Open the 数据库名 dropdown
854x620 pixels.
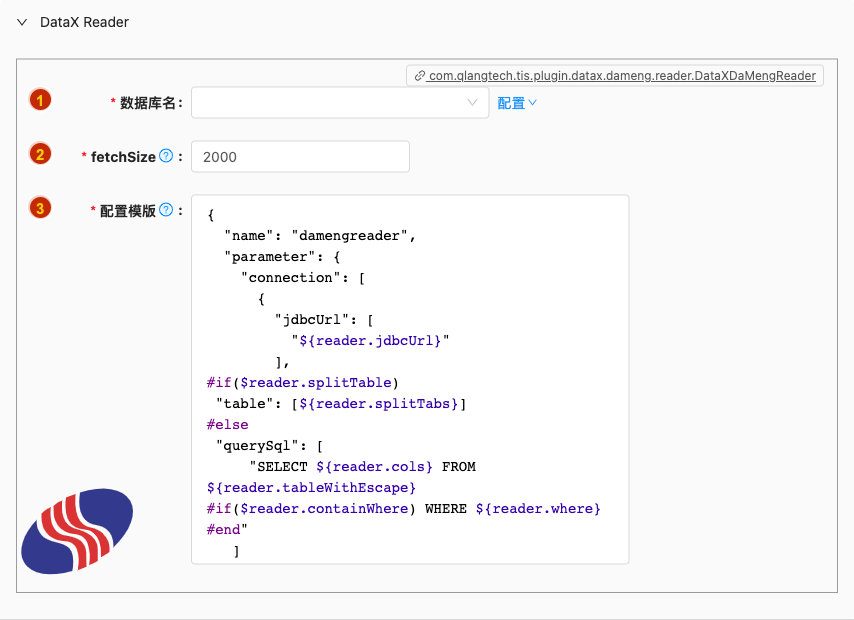point(340,102)
